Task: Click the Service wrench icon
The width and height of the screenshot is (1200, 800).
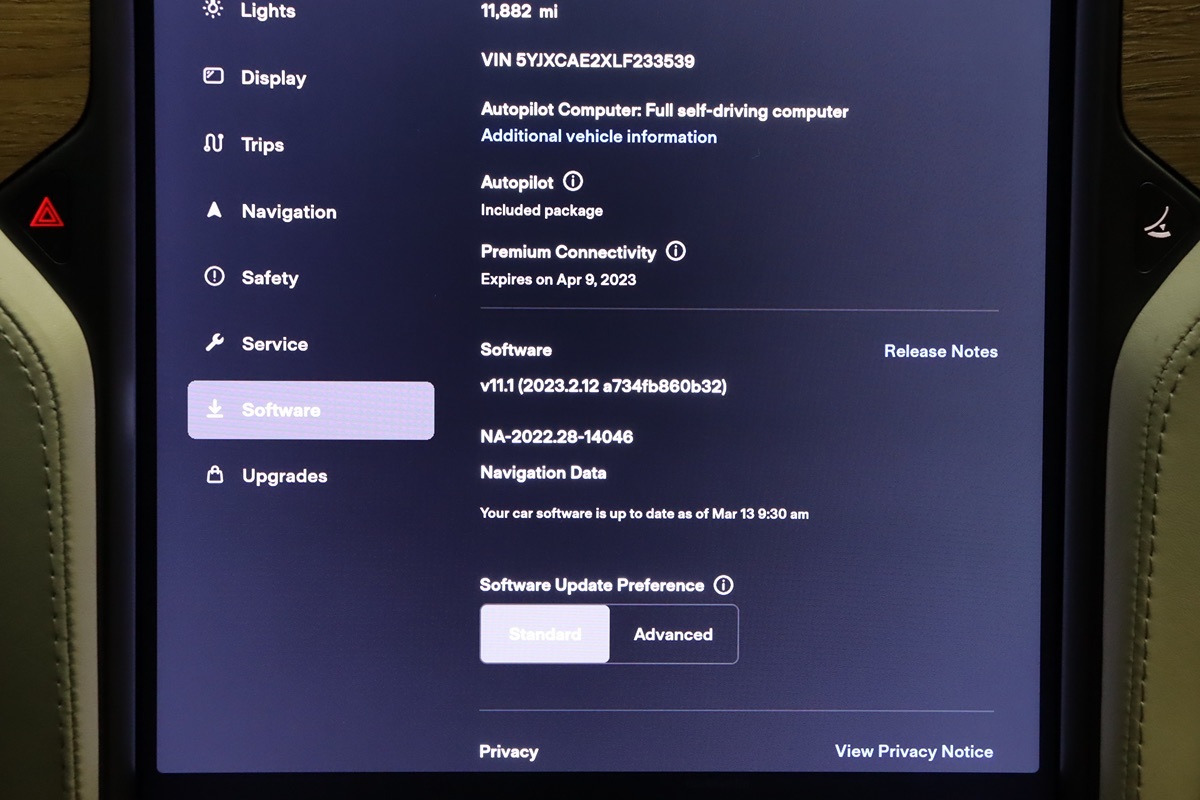Action: tap(214, 343)
